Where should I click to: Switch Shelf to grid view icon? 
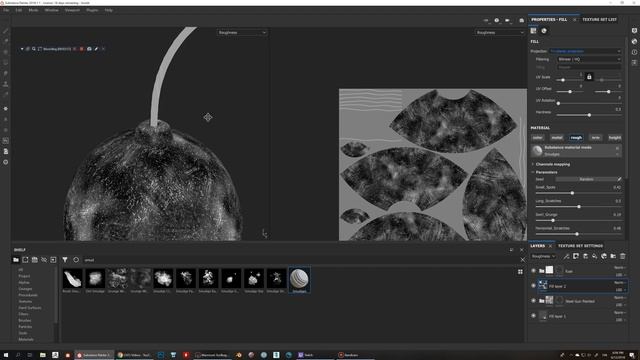[x=520, y=272]
